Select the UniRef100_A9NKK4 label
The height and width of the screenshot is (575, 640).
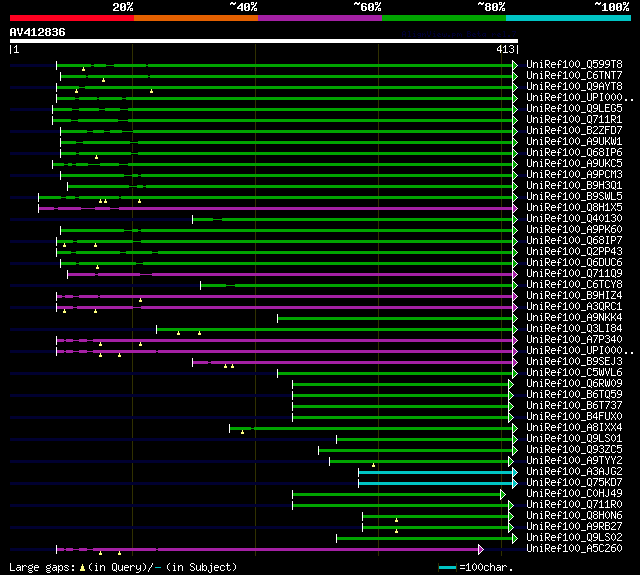click(574, 318)
